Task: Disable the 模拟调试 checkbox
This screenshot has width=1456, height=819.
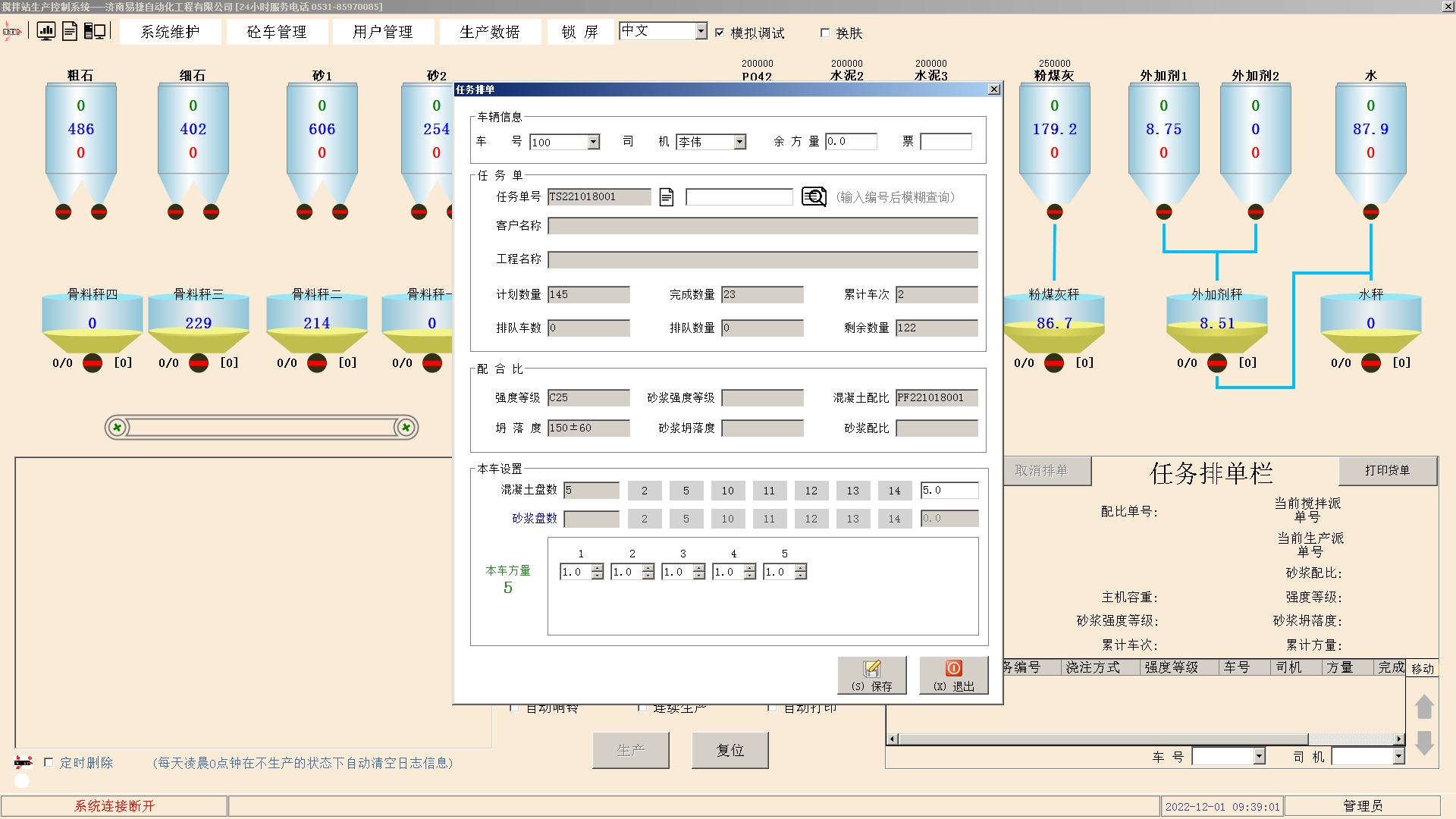Action: click(720, 33)
